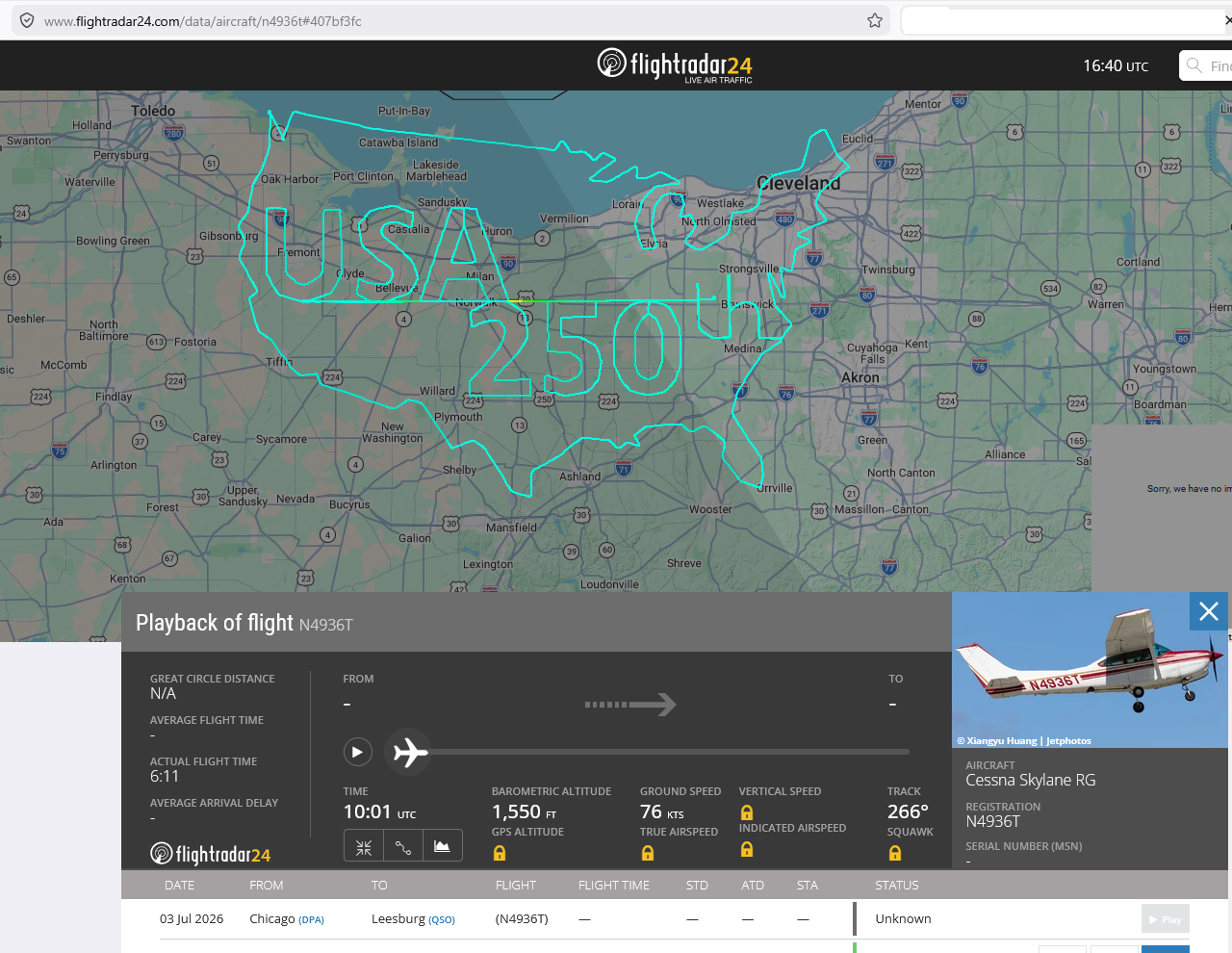
Task: Open the altitude graph chart icon
Action: tap(442, 847)
